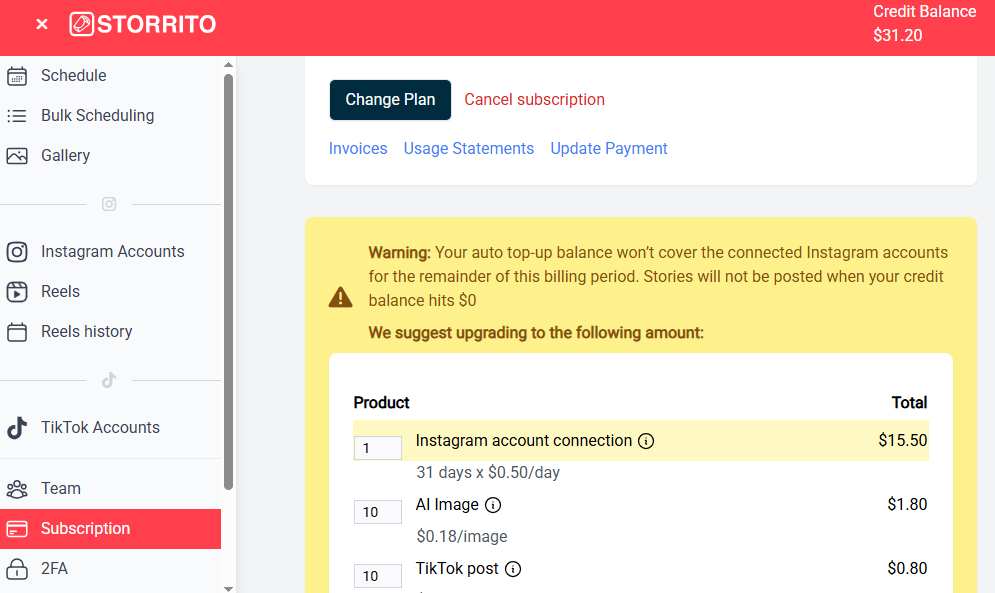Open the Invoices link

(x=358, y=148)
